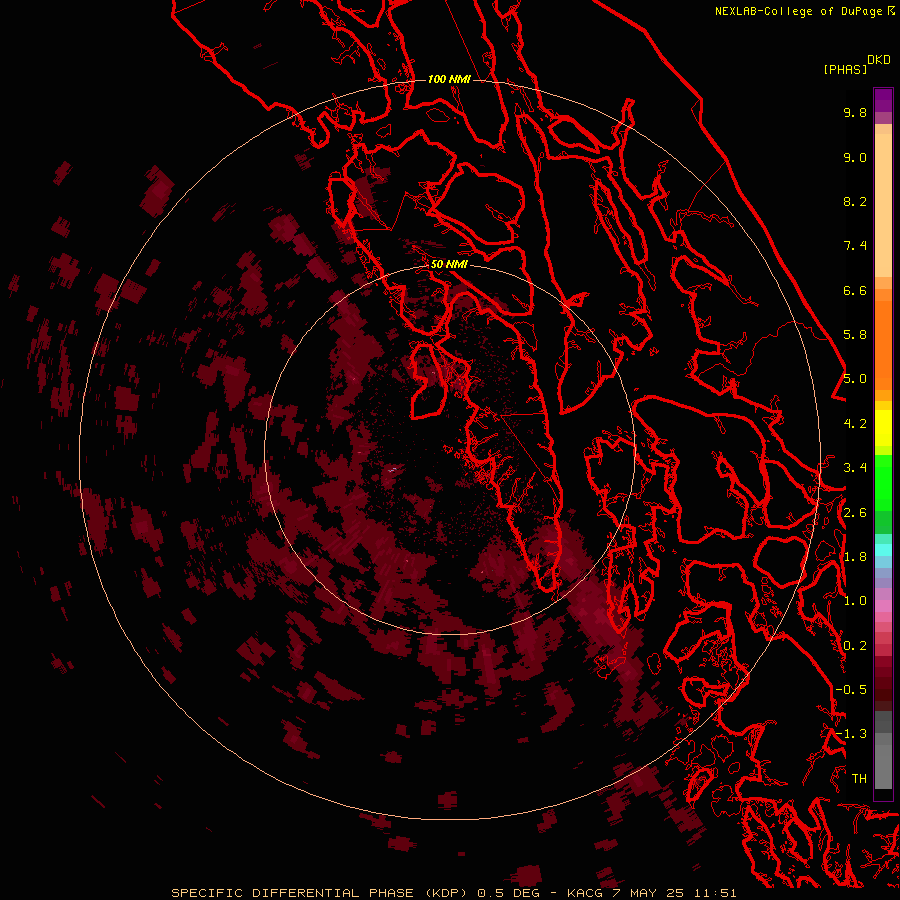The width and height of the screenshot is (900, 900).
Task: Click the 6.6 value on the color scale
Action: tap(855, 291)
